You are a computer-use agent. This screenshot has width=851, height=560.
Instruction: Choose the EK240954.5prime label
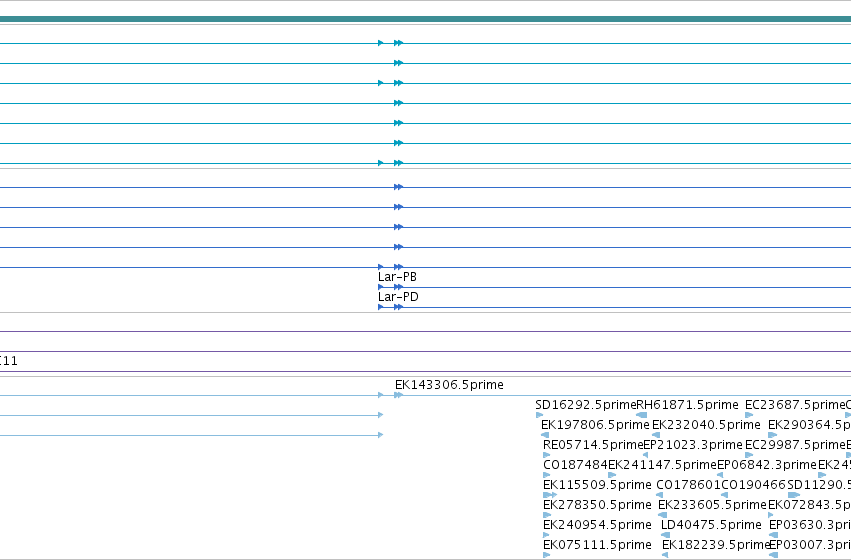[x=597, y=525]
